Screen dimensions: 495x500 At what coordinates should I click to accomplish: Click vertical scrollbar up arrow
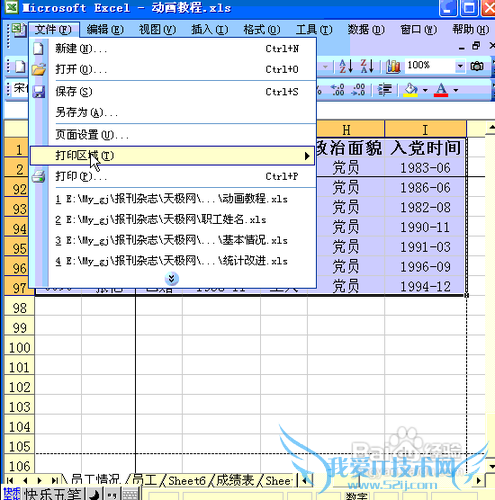(491, 127)
